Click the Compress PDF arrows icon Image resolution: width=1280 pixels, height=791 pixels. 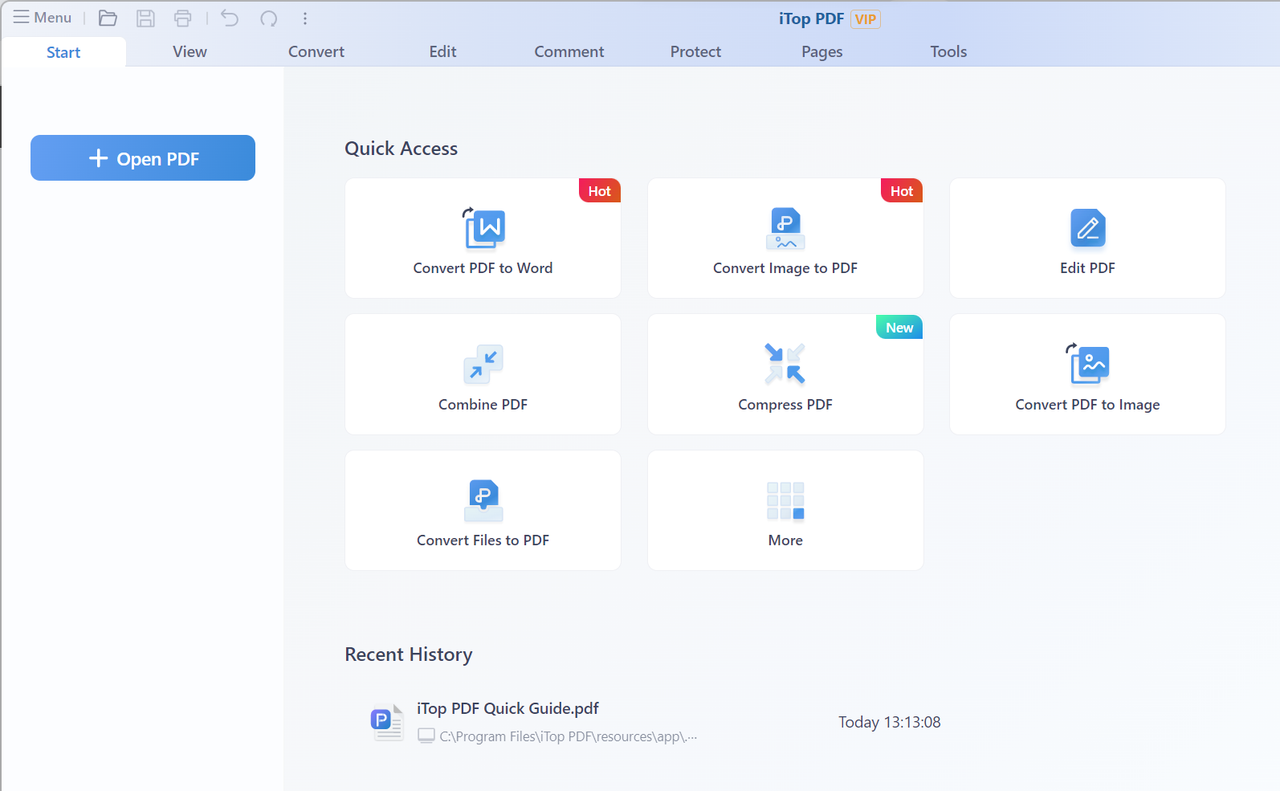point(785,364)
